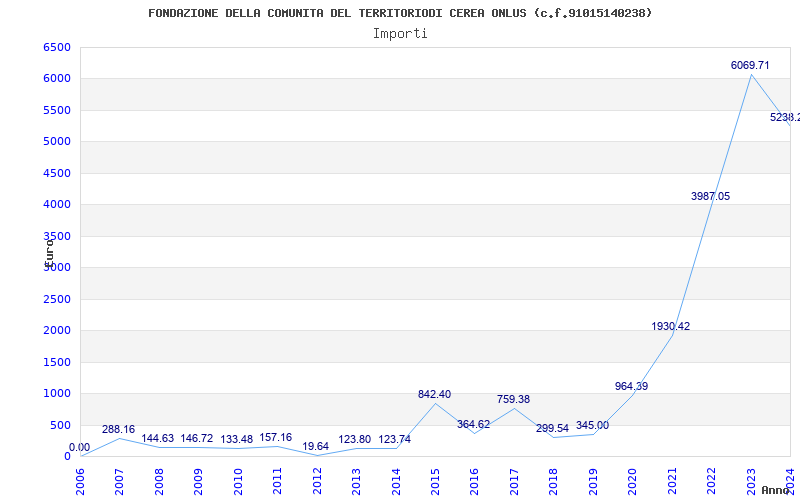
Task: Click the 'Importi' subtitle
Action: pos(400,34)
